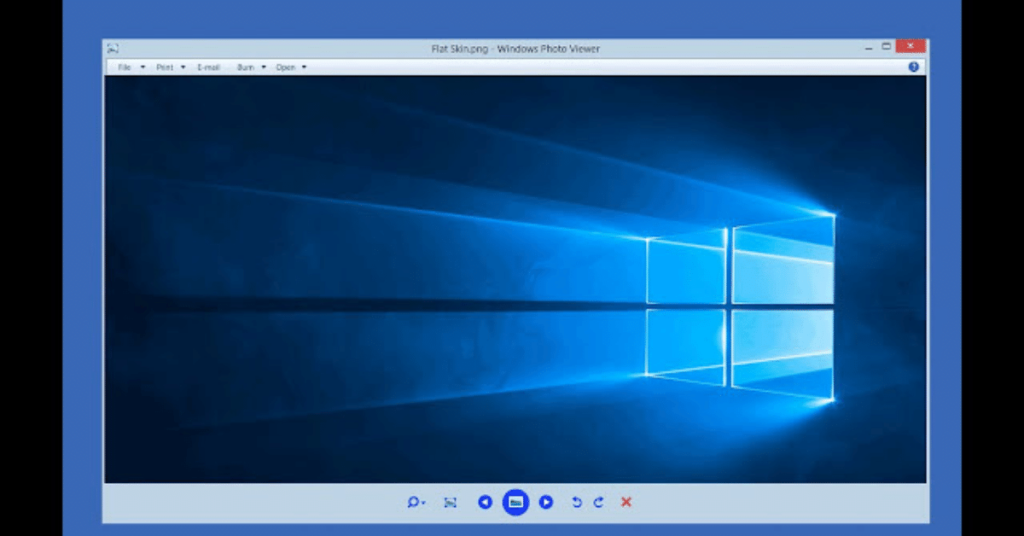Expand the Burn dropdown arrow

tap(264, 67)
